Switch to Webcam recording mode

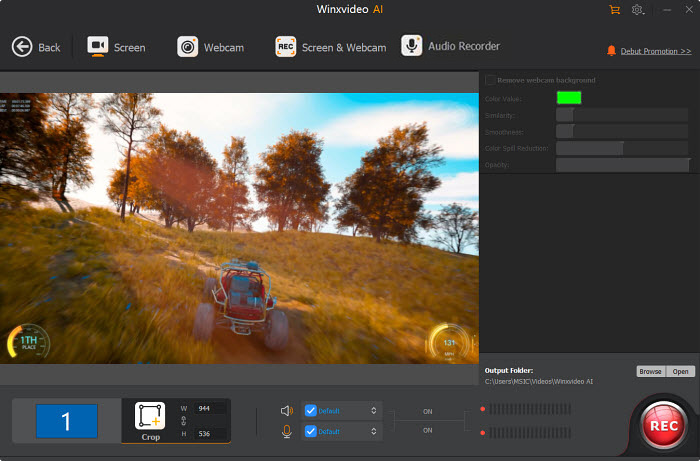point(210,47)
